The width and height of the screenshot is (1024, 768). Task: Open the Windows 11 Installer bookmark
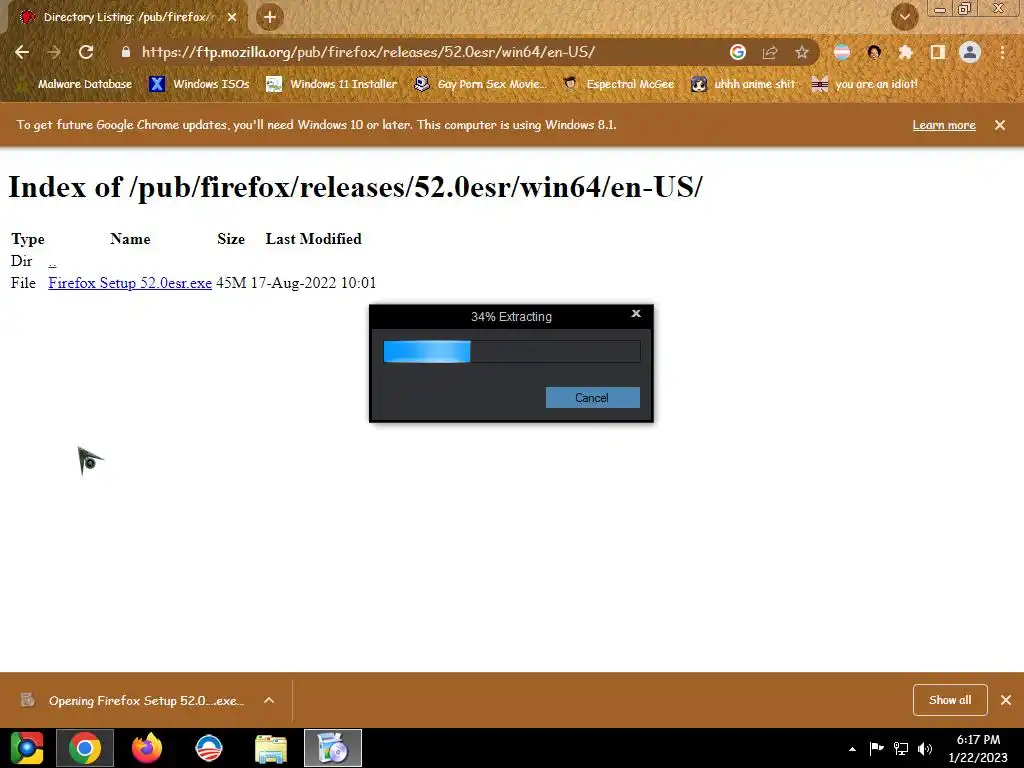332,84
